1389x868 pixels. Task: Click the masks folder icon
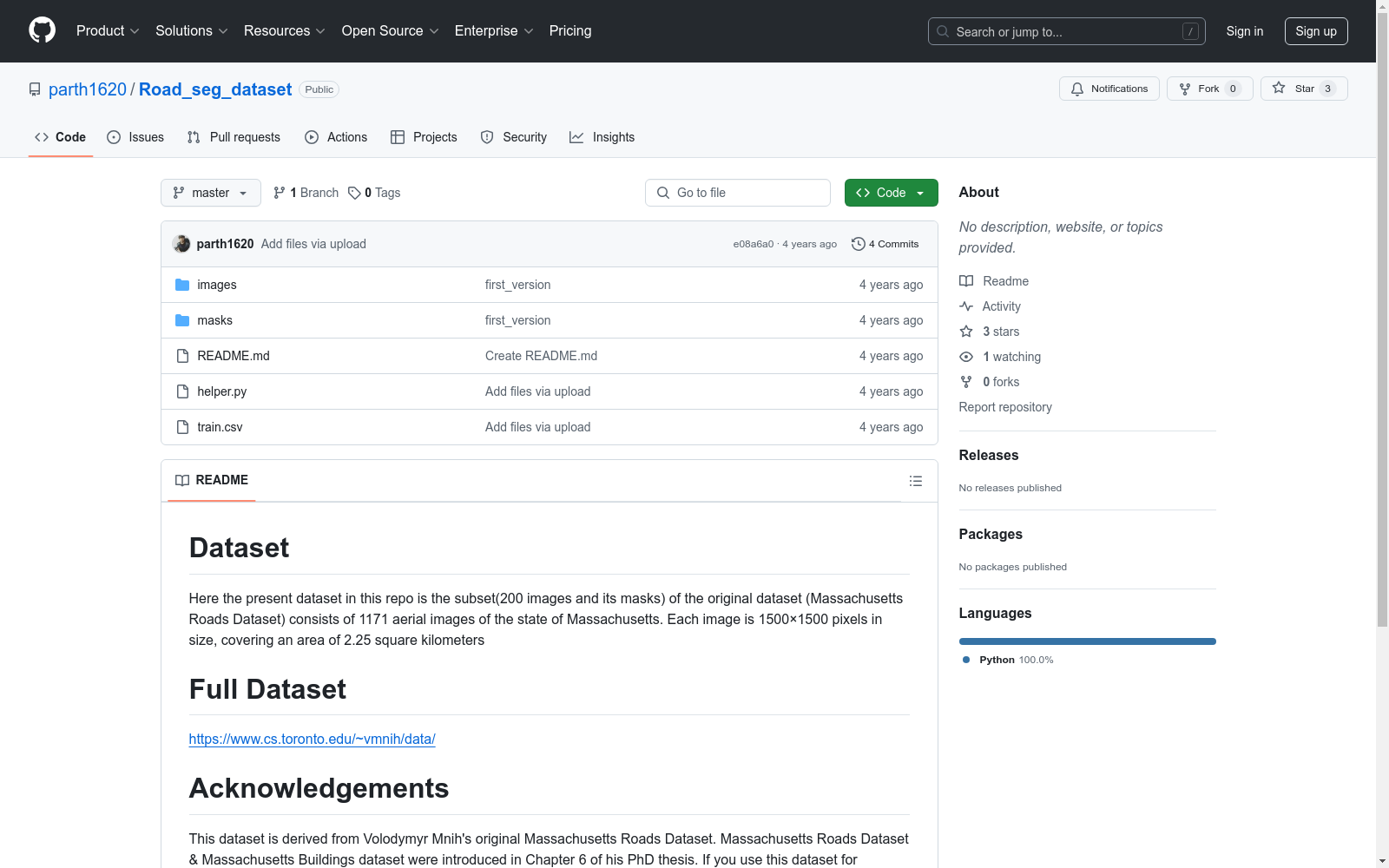click(x=182, y=320)
